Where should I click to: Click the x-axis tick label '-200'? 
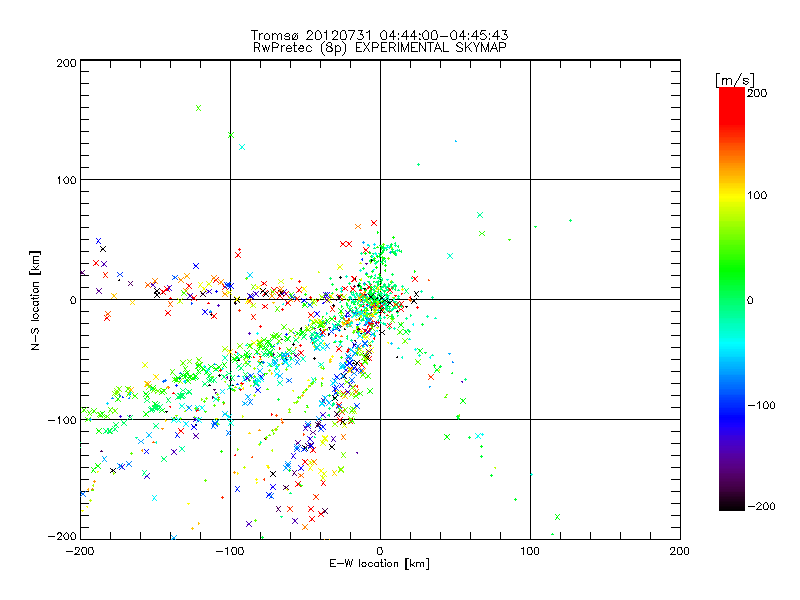click(x=80, y=551)
